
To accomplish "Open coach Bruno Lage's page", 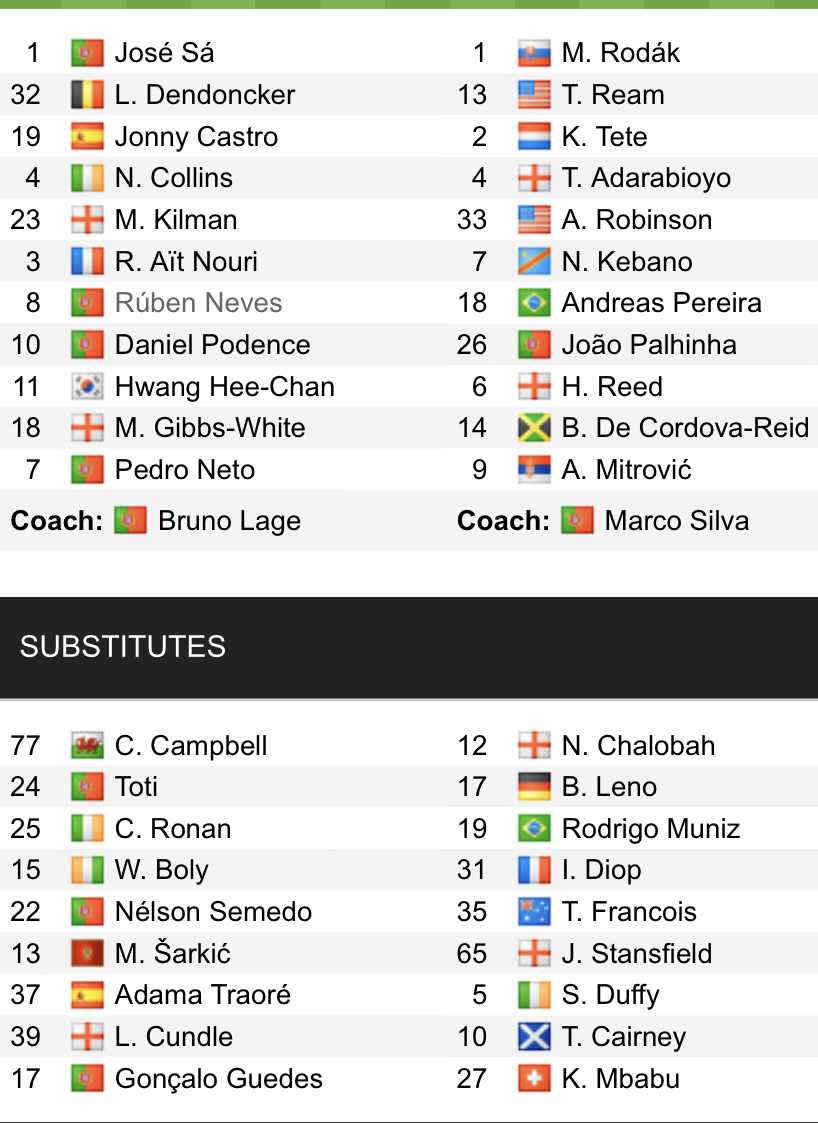I will click(x=229, y=521).
